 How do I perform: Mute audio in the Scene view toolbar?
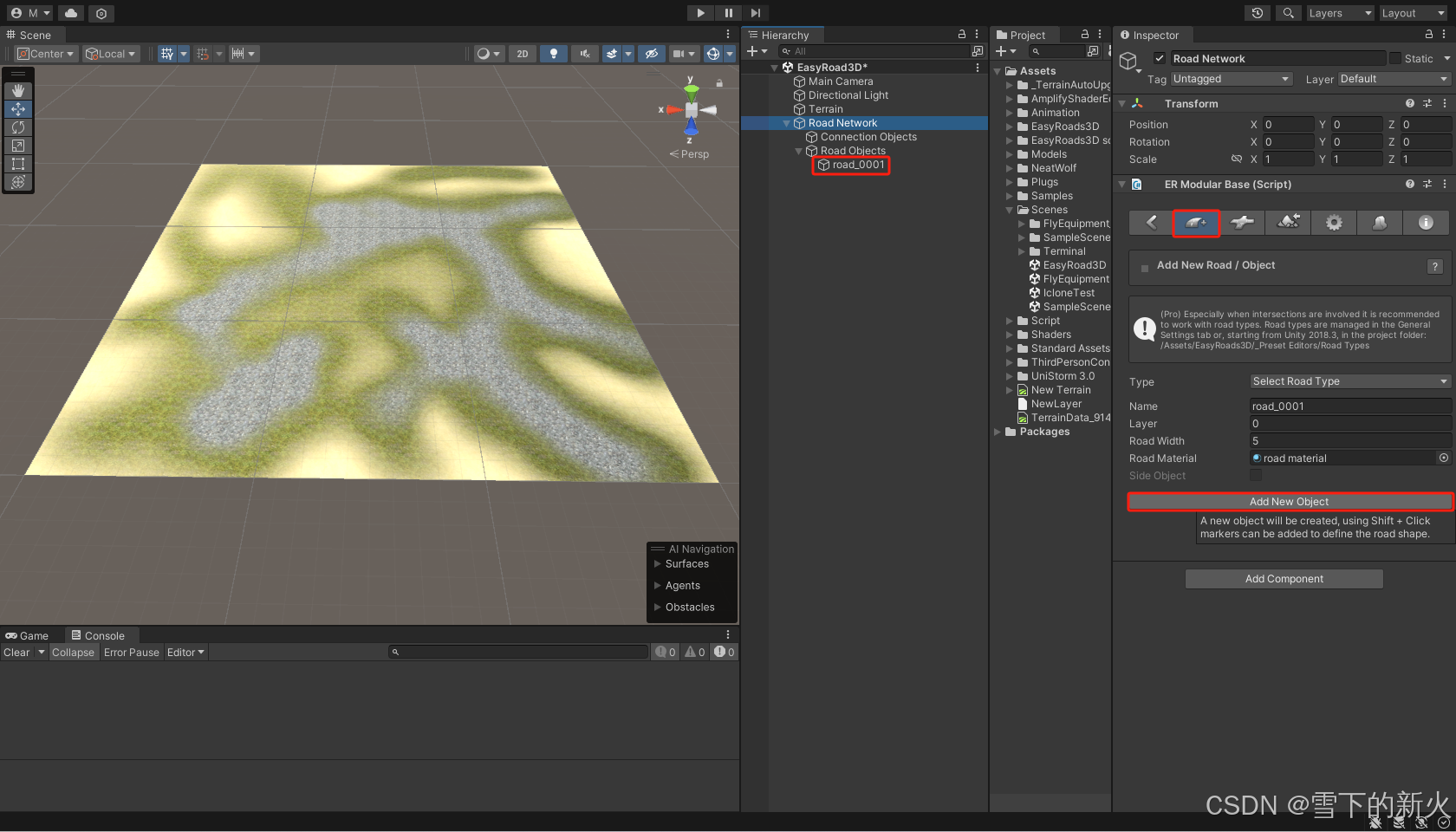585,53
